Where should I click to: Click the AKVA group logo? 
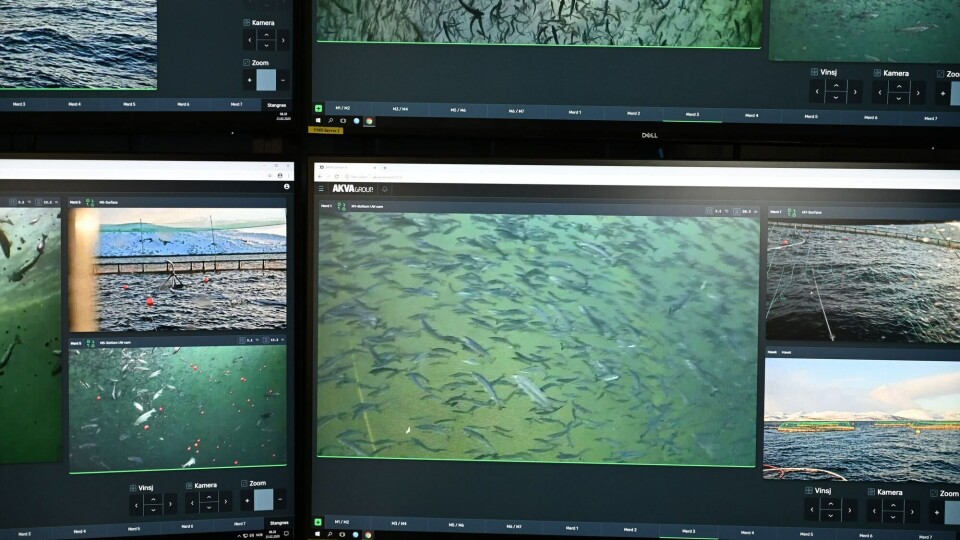coord(352,188)
